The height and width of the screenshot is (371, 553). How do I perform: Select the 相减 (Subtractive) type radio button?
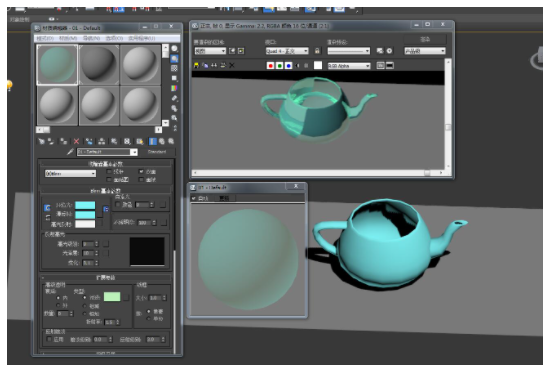[85, 306]
